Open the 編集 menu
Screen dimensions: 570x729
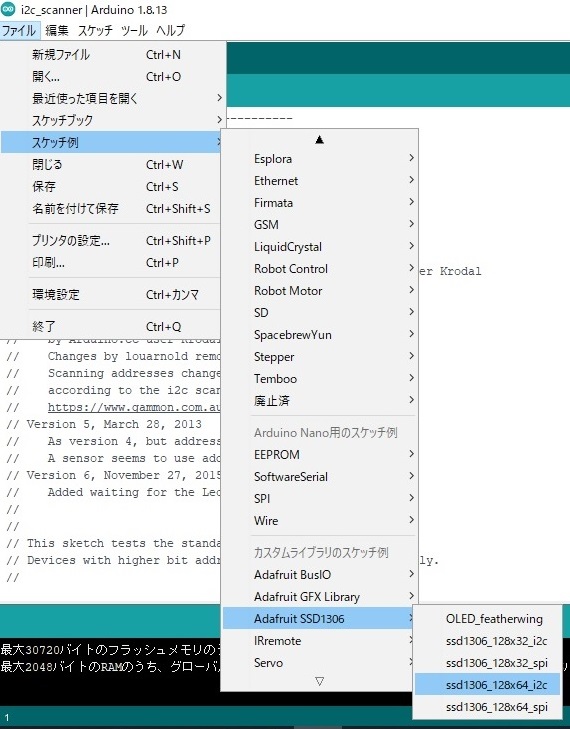coord(57,31)
